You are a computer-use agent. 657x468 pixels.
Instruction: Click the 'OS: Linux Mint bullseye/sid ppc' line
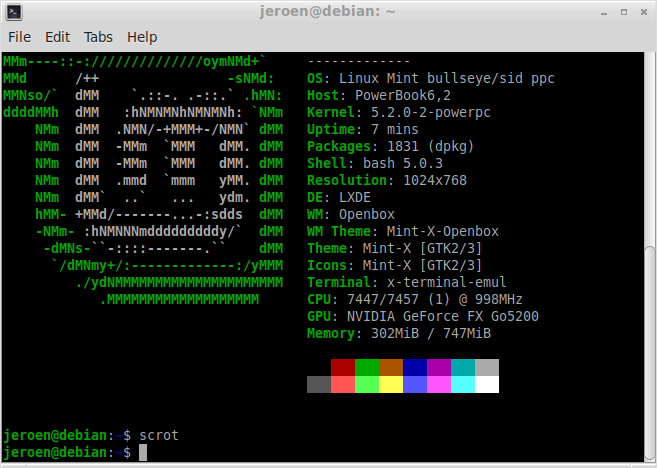(x=431, y=78)
